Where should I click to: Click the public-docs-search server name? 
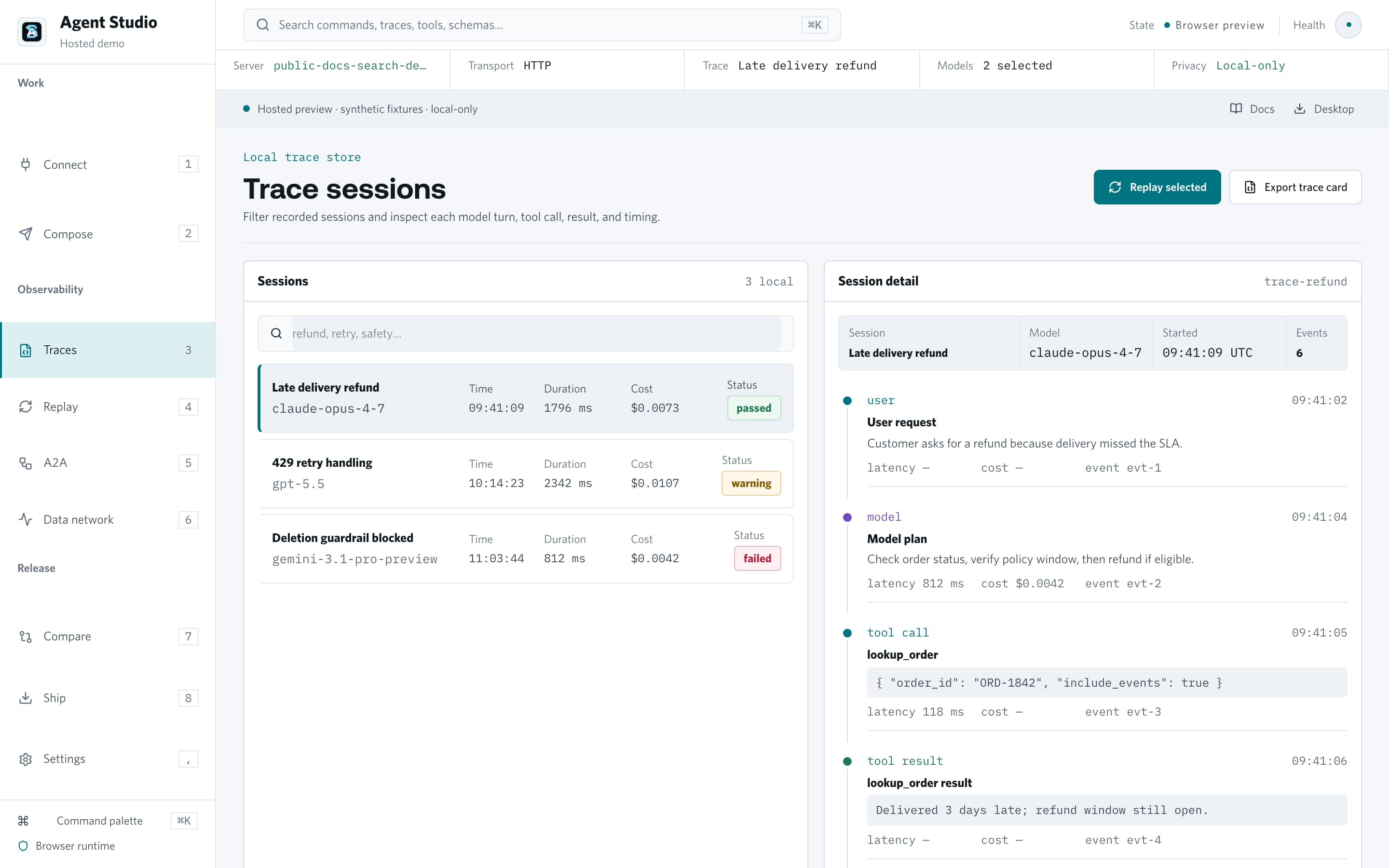point(350,66)
